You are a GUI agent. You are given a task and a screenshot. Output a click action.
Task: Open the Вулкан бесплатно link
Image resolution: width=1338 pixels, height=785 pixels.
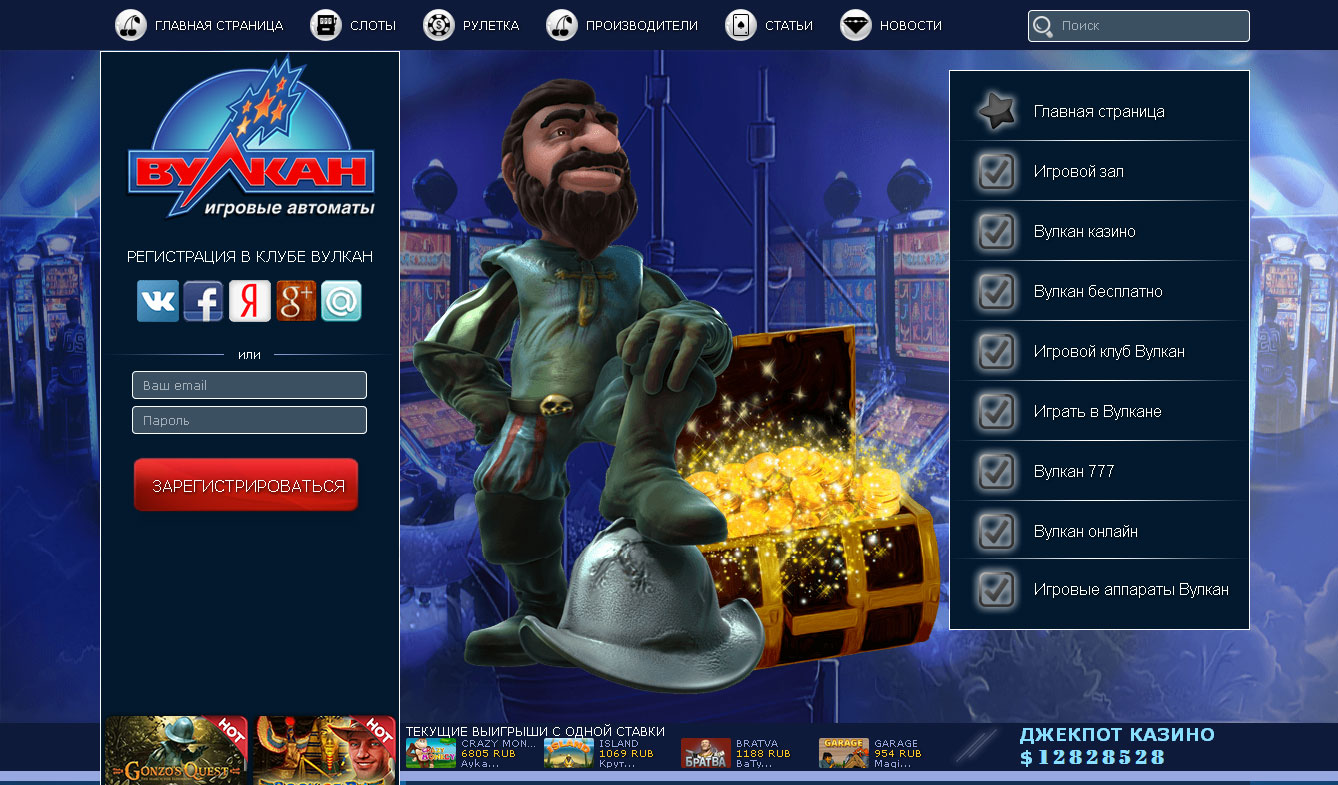(x=1098, y=291)
